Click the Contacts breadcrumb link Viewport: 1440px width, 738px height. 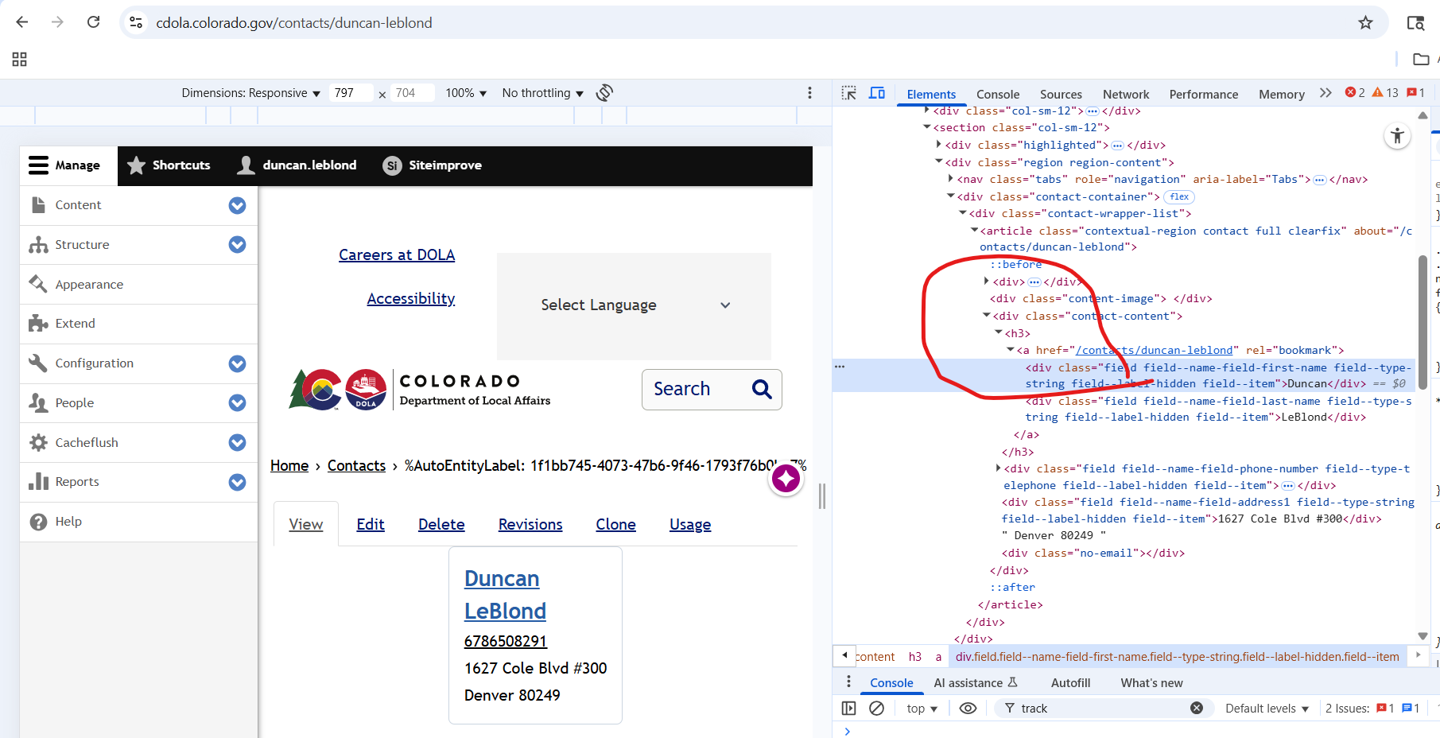pos(356,466)
